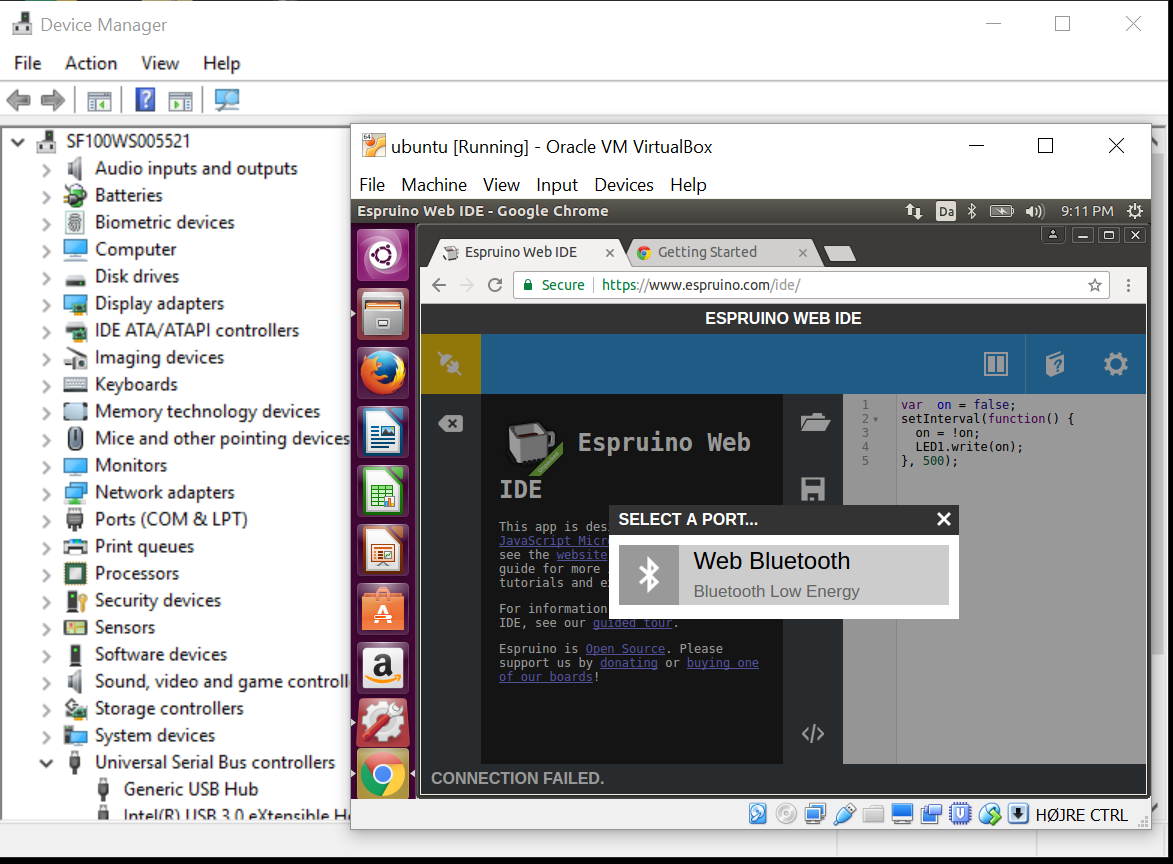Open the Espruino book help icon

[1055, 364]
